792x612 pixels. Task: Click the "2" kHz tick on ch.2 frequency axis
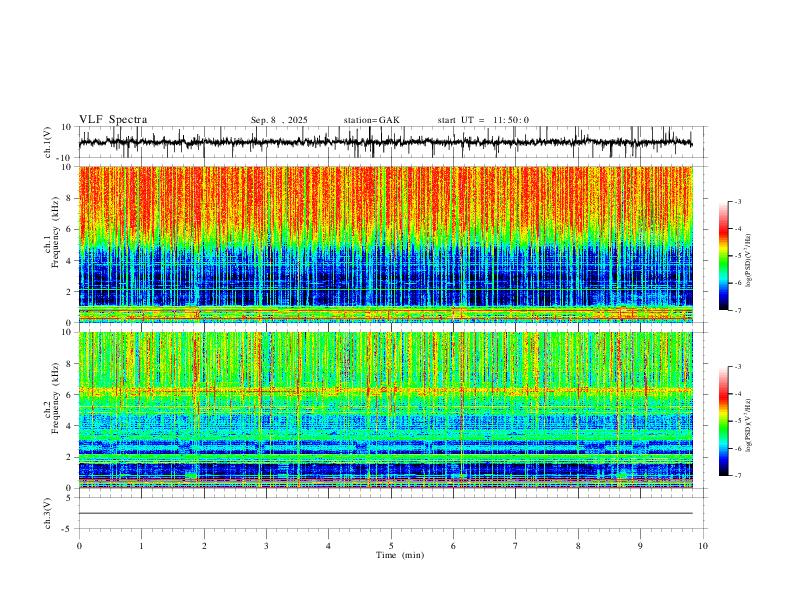69,457
